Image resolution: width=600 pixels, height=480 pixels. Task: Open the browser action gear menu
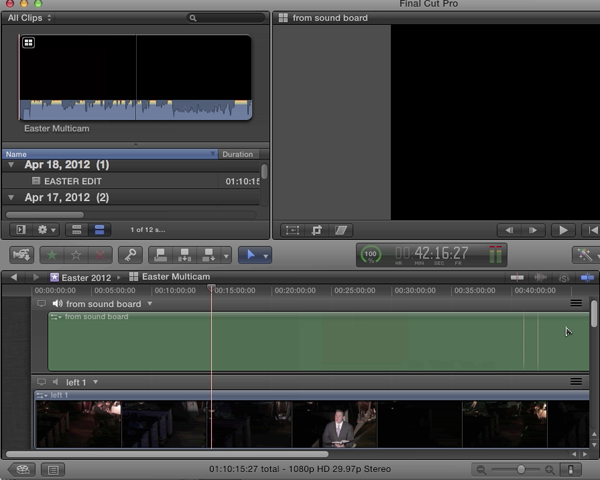pyautogui.click(x=47, y=230)
